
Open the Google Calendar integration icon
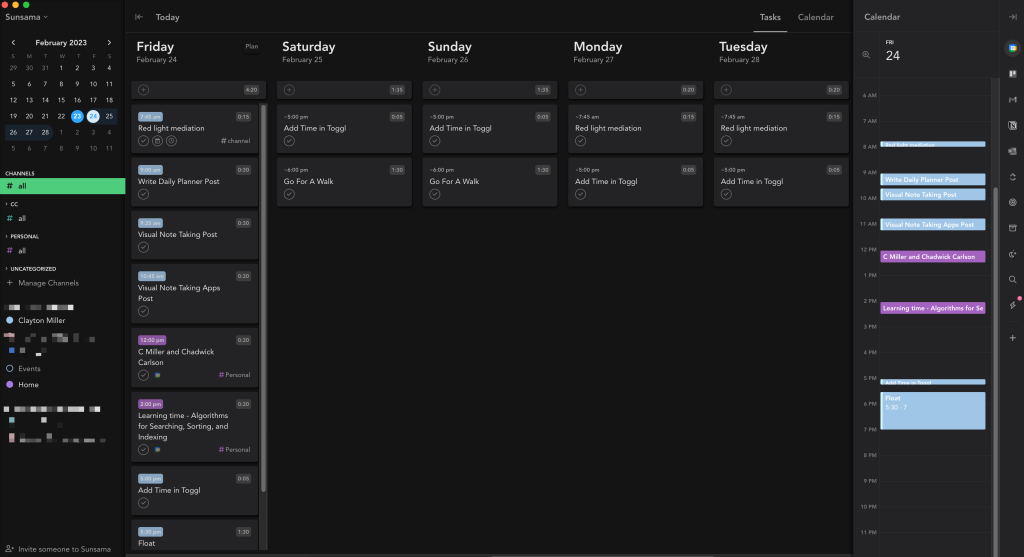point(1012,47)
